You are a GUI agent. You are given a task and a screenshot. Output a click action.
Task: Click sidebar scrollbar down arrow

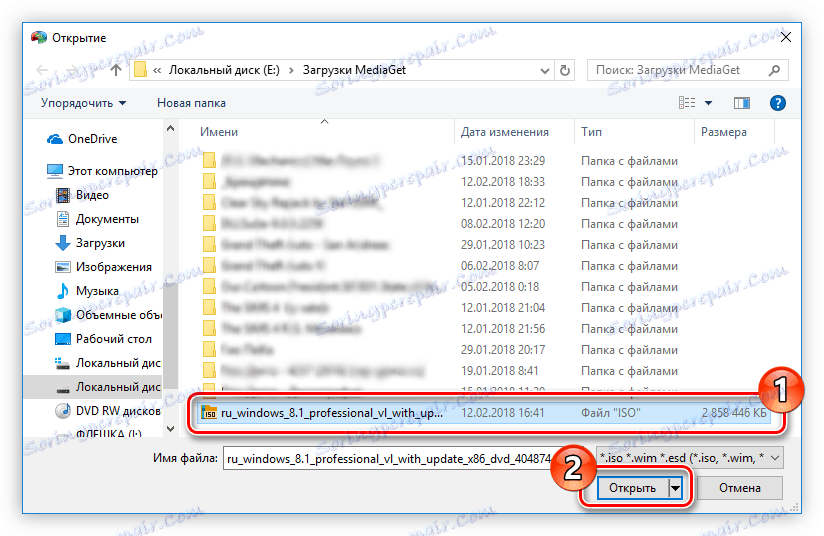[170, 429]
